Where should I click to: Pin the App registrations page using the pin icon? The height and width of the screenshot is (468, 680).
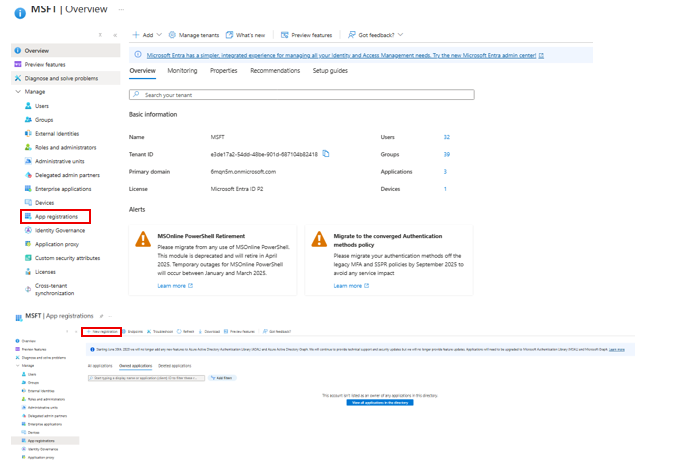pyautogui.click(x=101, y=316)
